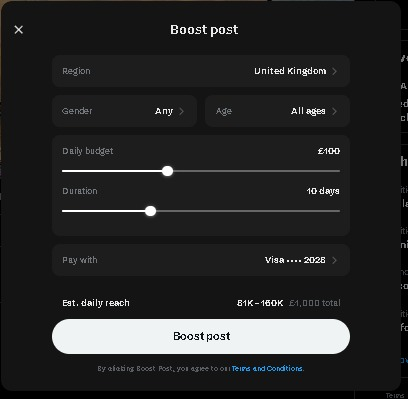Screen dimensions: 408x399
Task: Open the Pay with payment method row
Action: tap(201, 260)
